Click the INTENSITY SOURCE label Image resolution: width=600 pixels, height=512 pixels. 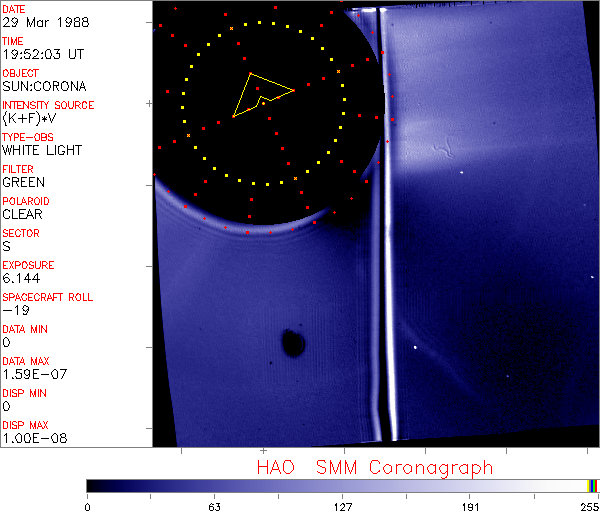(48, 105)
